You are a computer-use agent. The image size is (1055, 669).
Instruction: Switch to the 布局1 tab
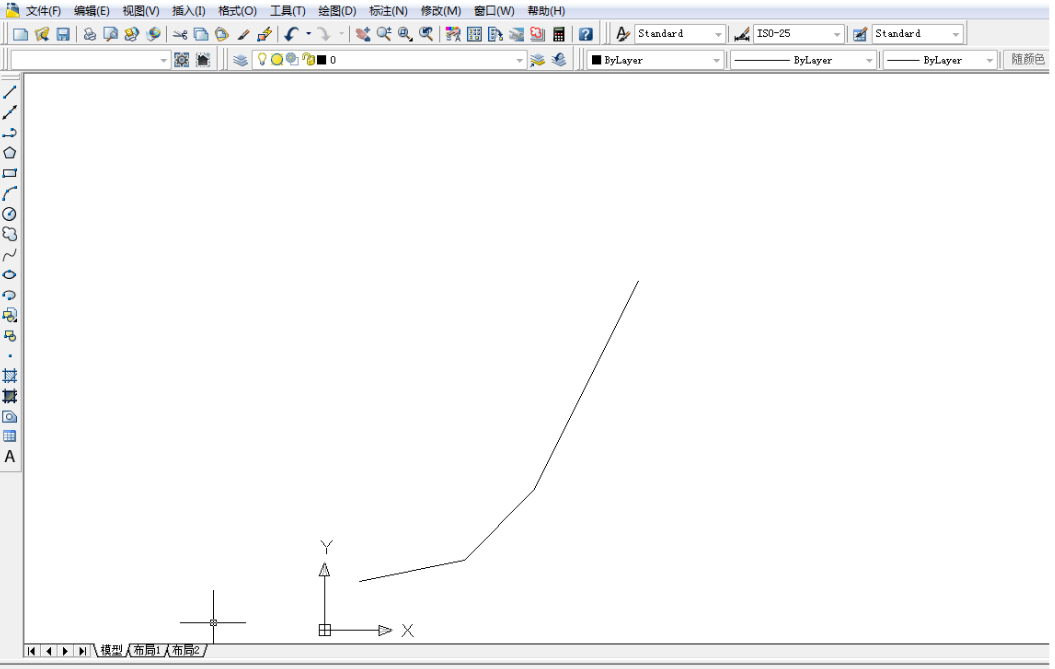[x=147, y=650]
